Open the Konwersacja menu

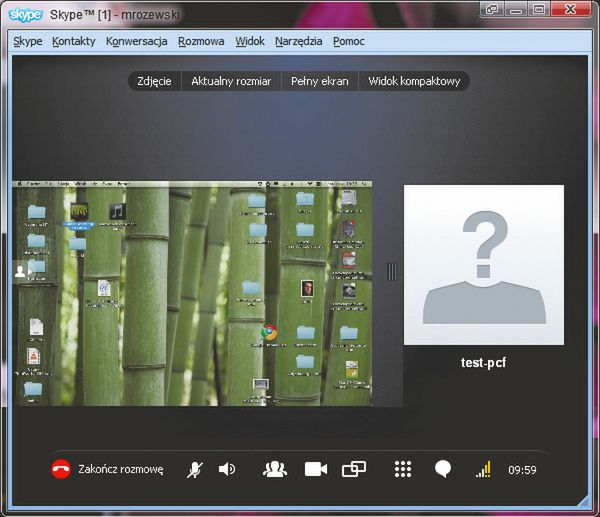pos(136,41)
